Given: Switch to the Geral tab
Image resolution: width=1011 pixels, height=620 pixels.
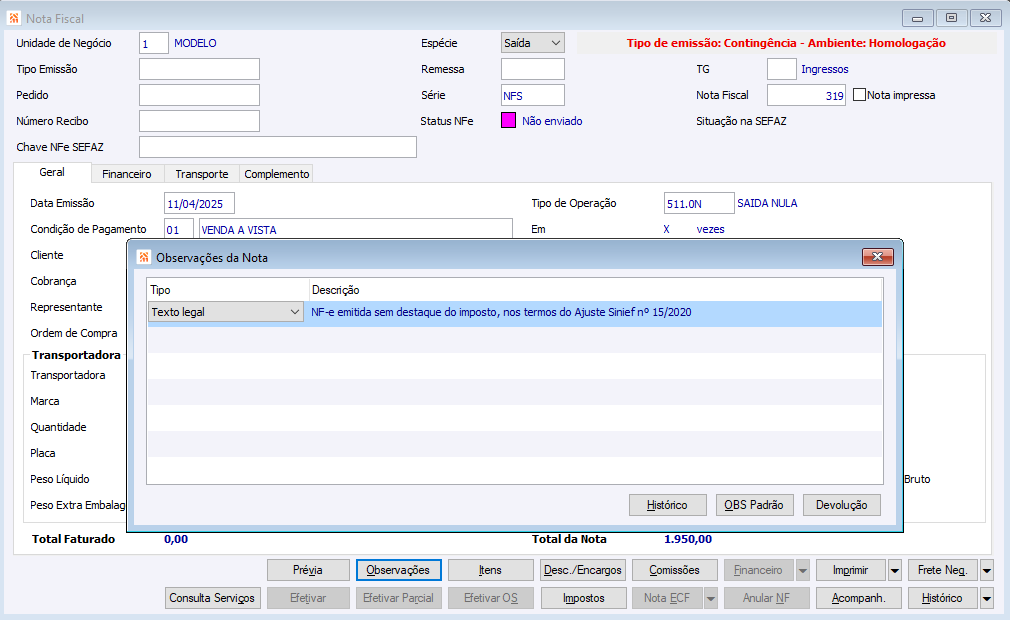Looking at the screenshot, I should pyautogui.click(x=52, y=172).
